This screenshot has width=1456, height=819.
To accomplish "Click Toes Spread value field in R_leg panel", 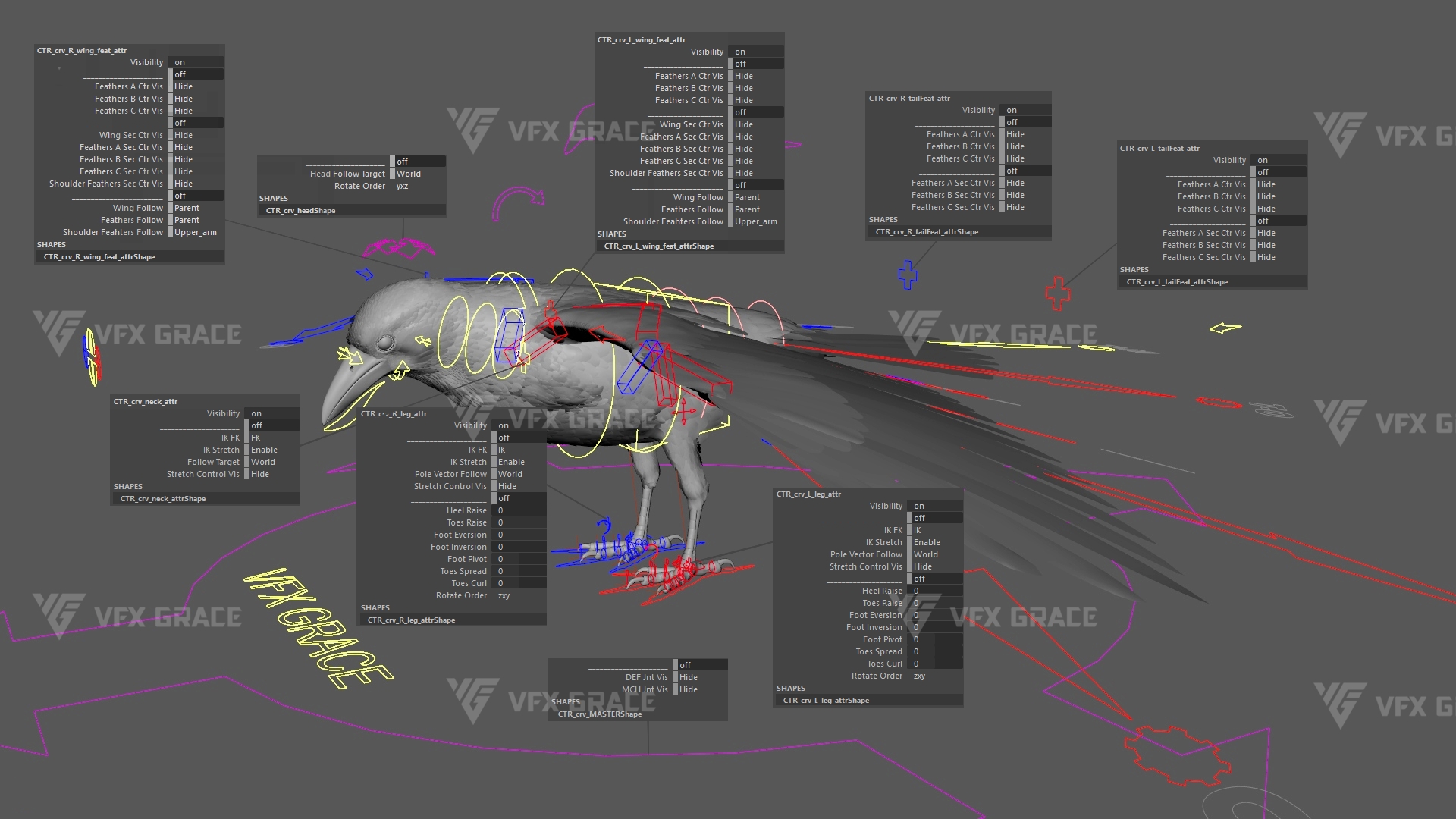I will click(520, 571).
